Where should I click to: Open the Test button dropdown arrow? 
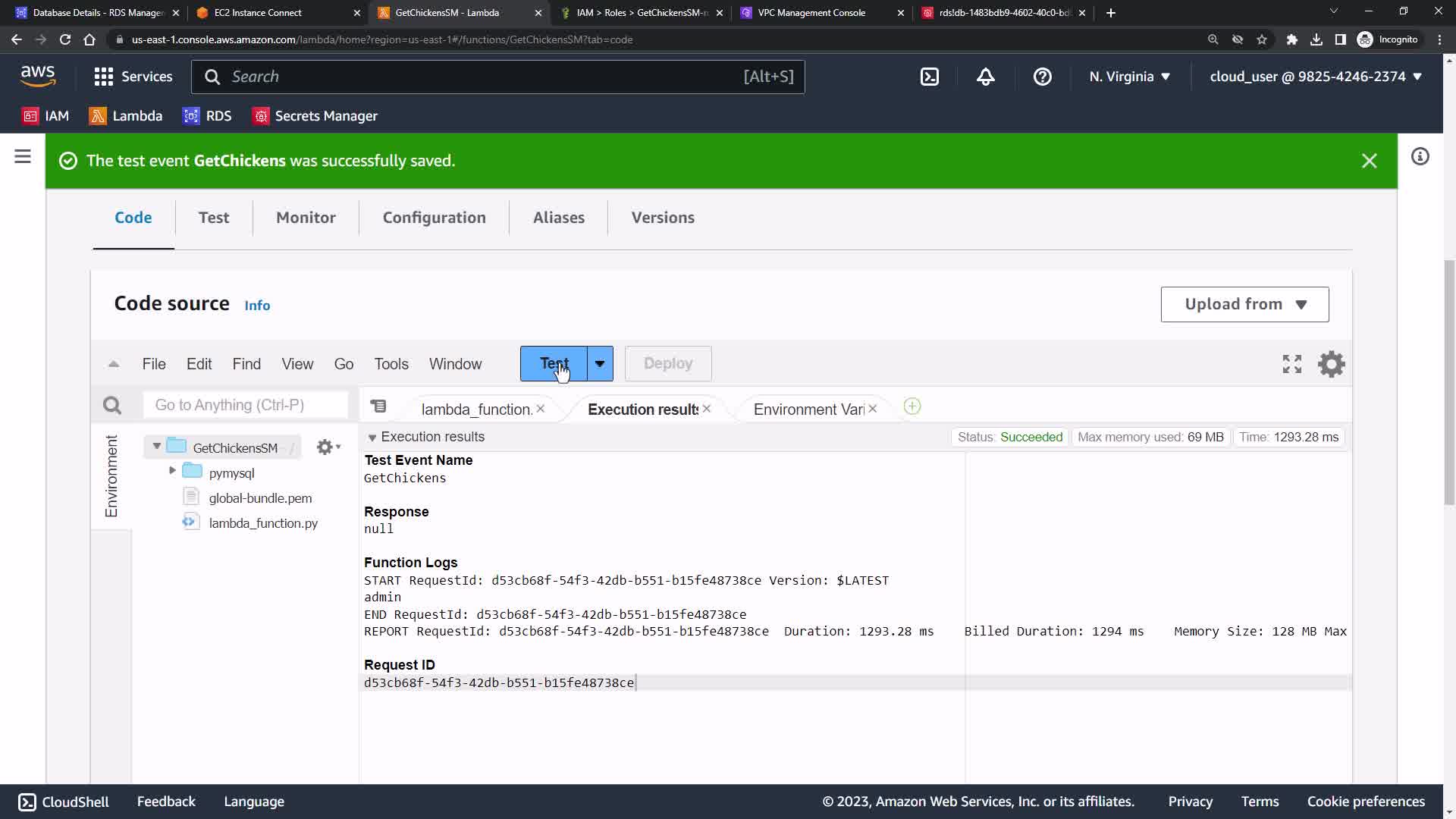pyautogui.click(x=600, y=364)
